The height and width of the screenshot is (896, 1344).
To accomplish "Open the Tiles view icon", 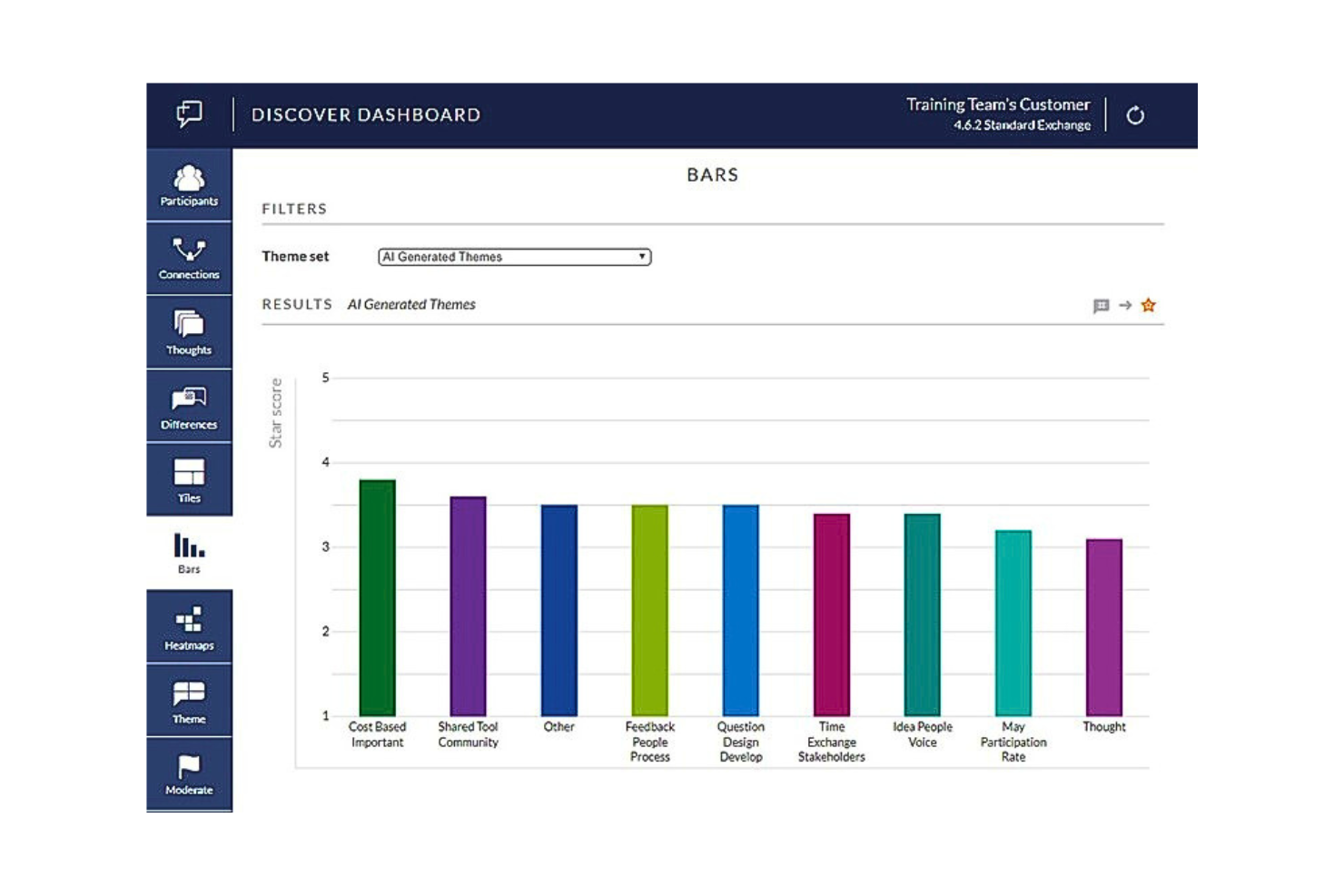I will (188, 478).
